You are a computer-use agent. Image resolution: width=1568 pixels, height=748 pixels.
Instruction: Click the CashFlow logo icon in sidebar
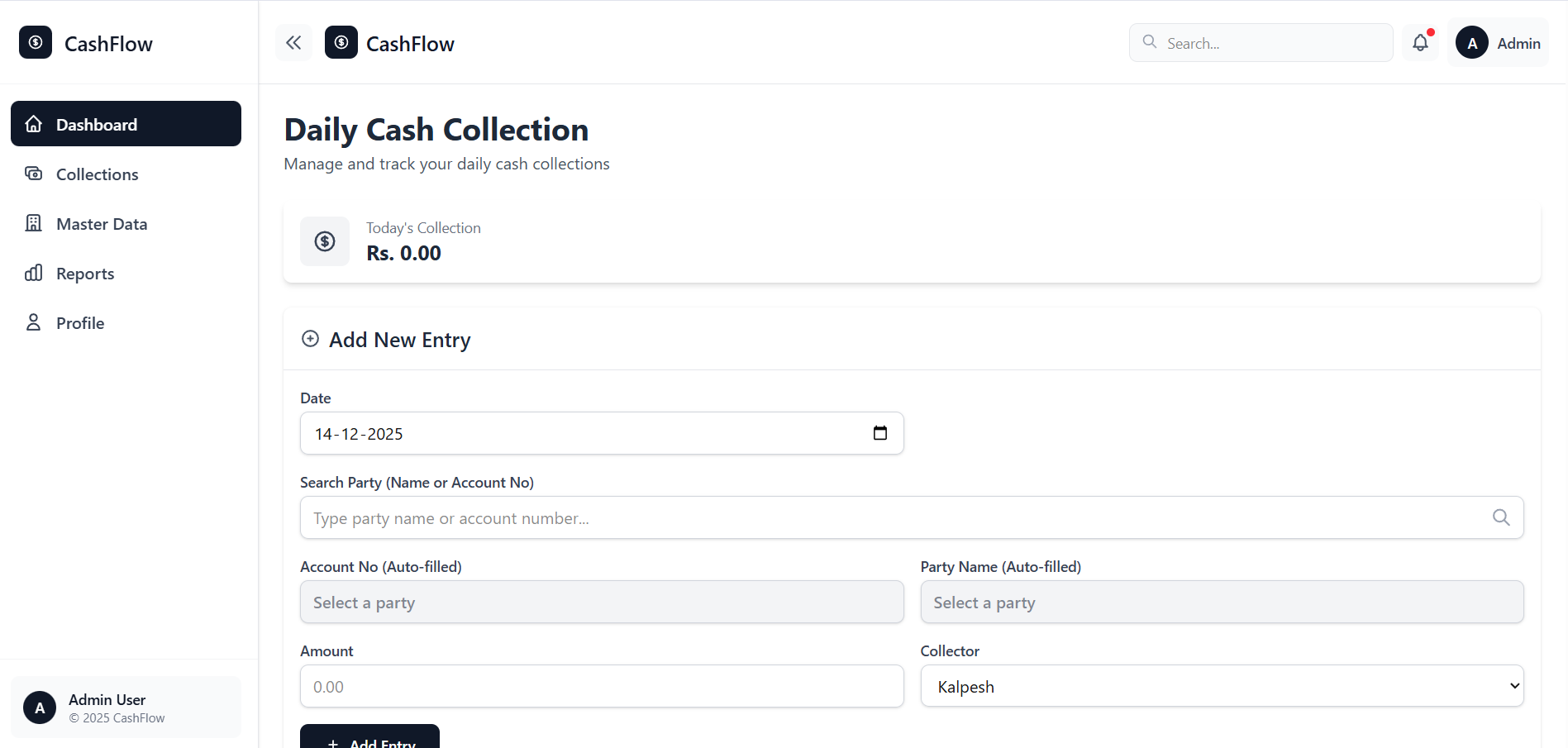tap(36, 42)
